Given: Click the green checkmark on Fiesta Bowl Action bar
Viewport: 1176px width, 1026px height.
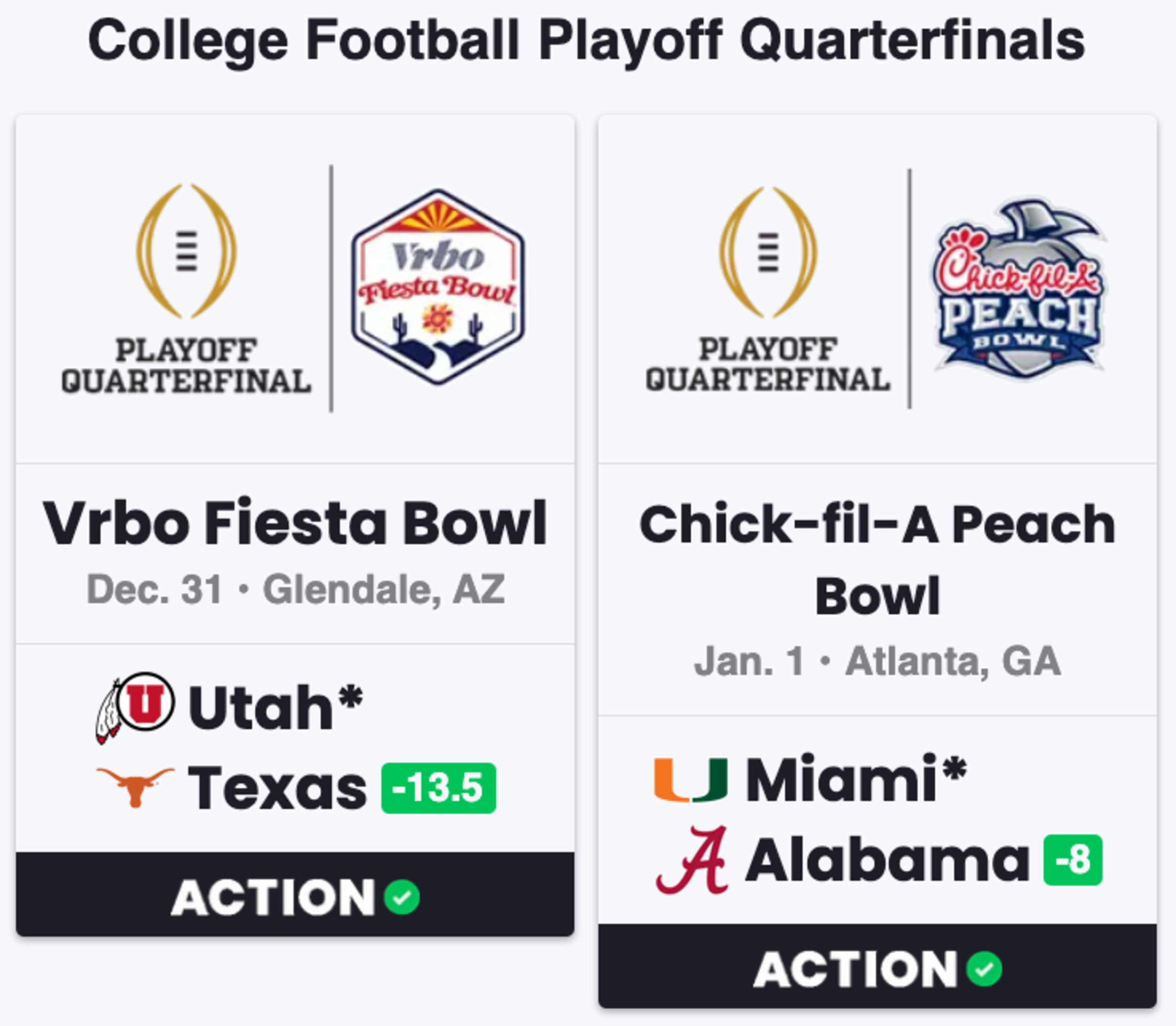Looking at the screenshot, I should tap(402, 897).
